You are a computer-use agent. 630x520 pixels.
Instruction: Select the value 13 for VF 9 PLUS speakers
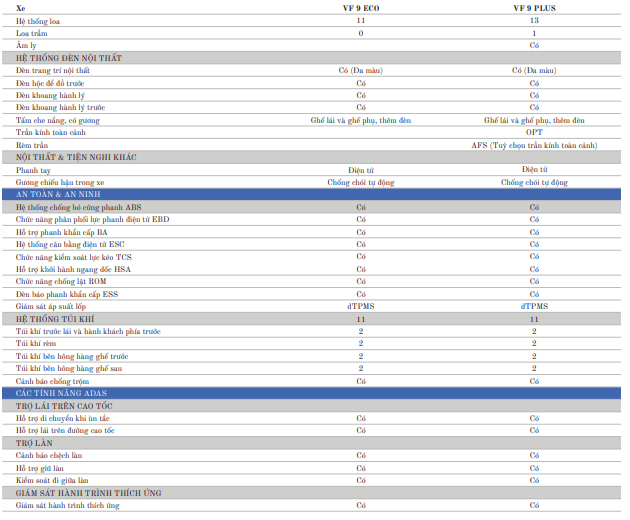coord(534,20)
